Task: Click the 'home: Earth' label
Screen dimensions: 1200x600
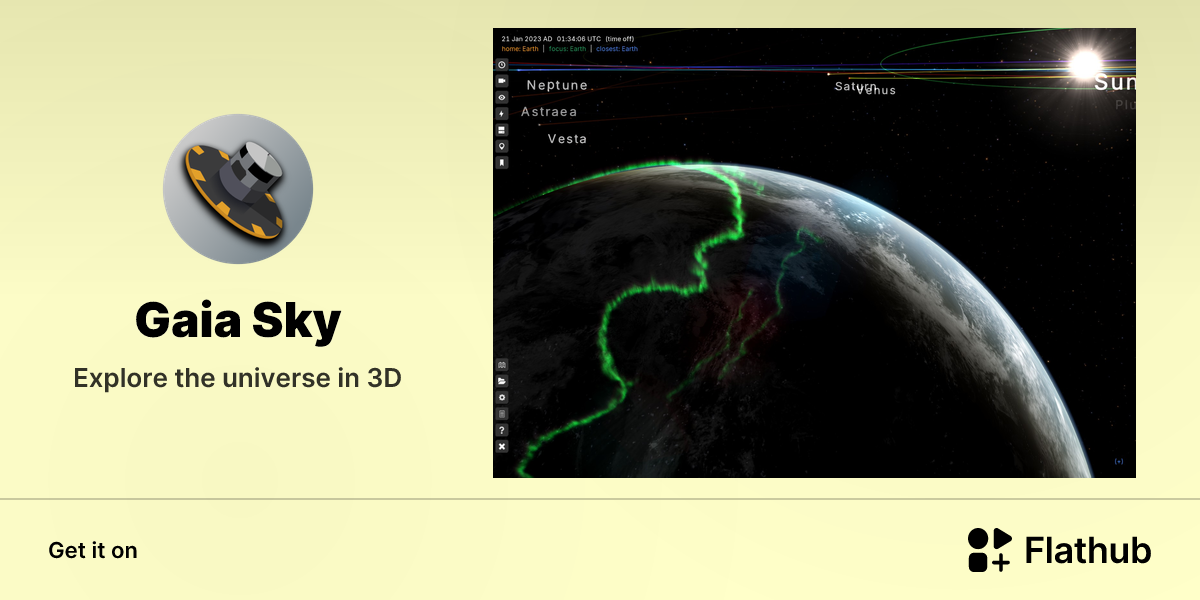Action: (520, 49)
